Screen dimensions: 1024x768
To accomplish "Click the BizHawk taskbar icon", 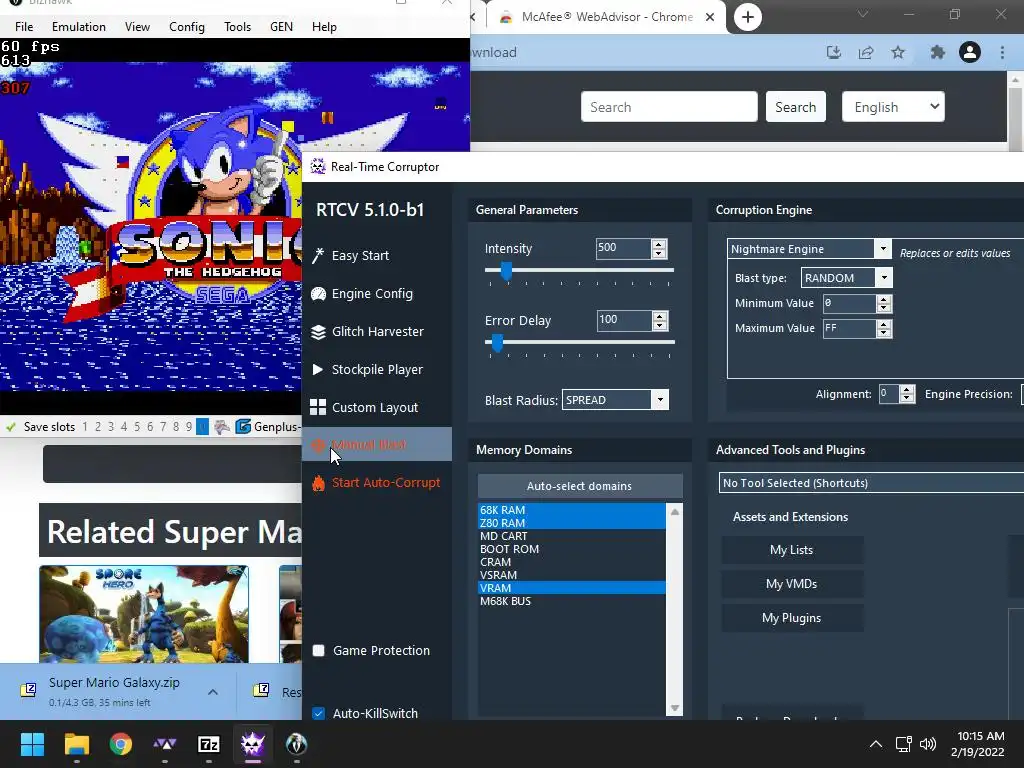I will 296,744.
